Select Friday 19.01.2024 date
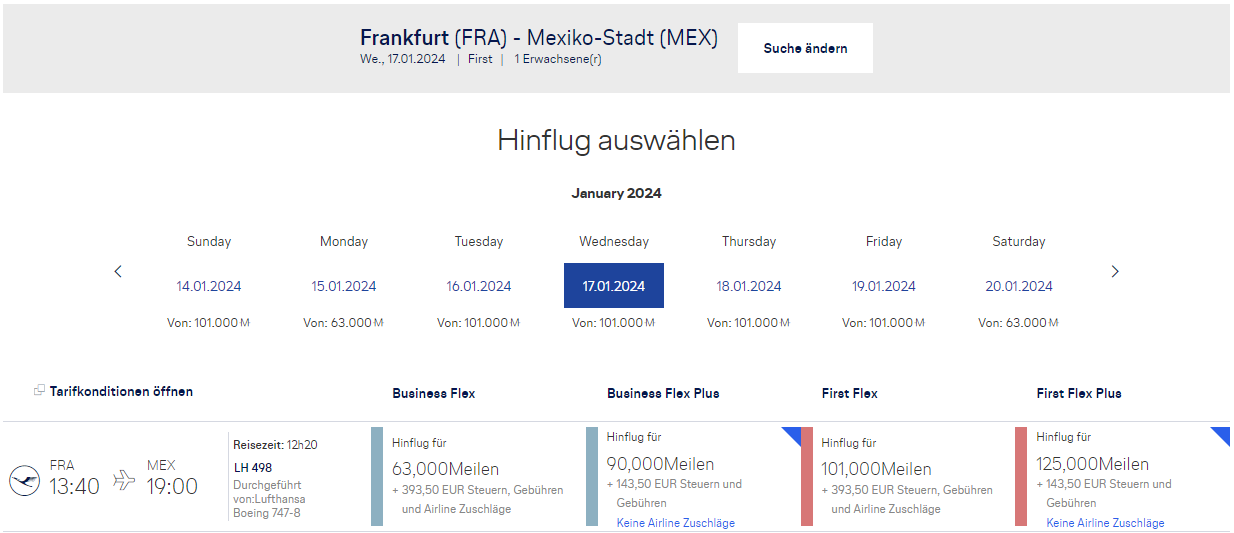Screen dimensions: 1234x533 point(884,286)
